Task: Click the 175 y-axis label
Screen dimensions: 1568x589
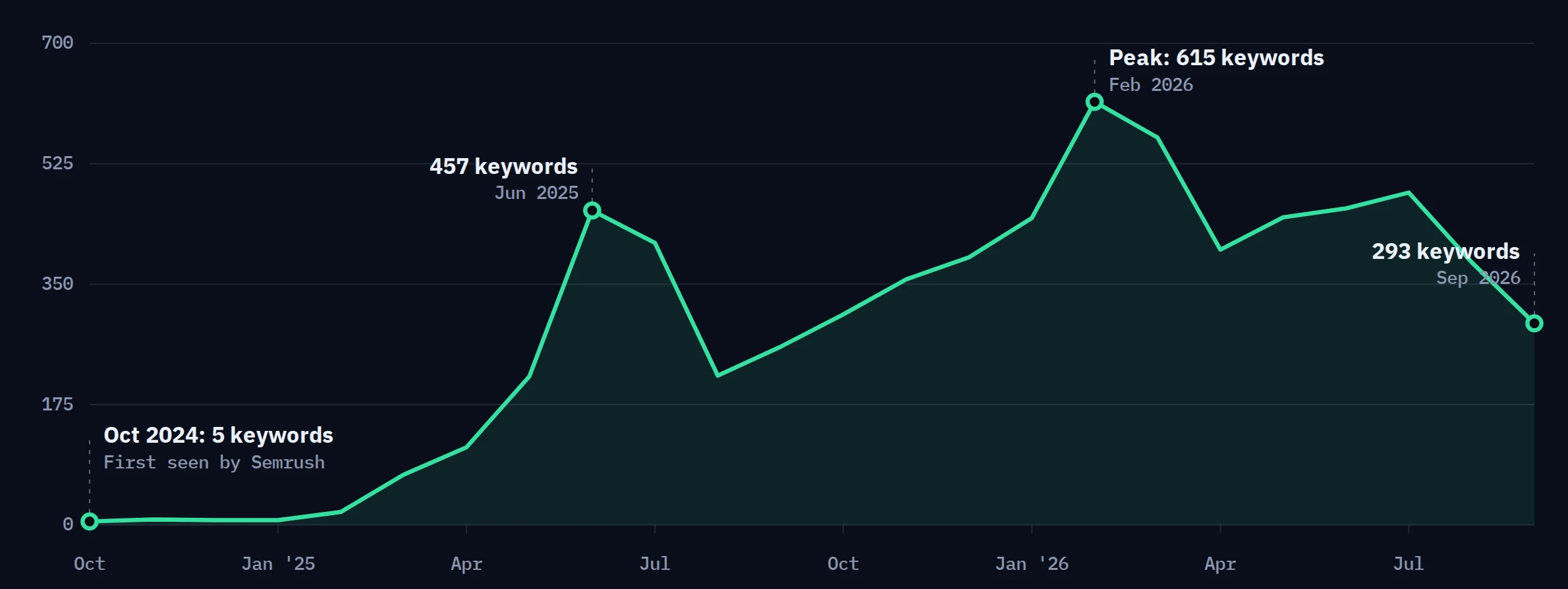Action: [x=57, y=405]
